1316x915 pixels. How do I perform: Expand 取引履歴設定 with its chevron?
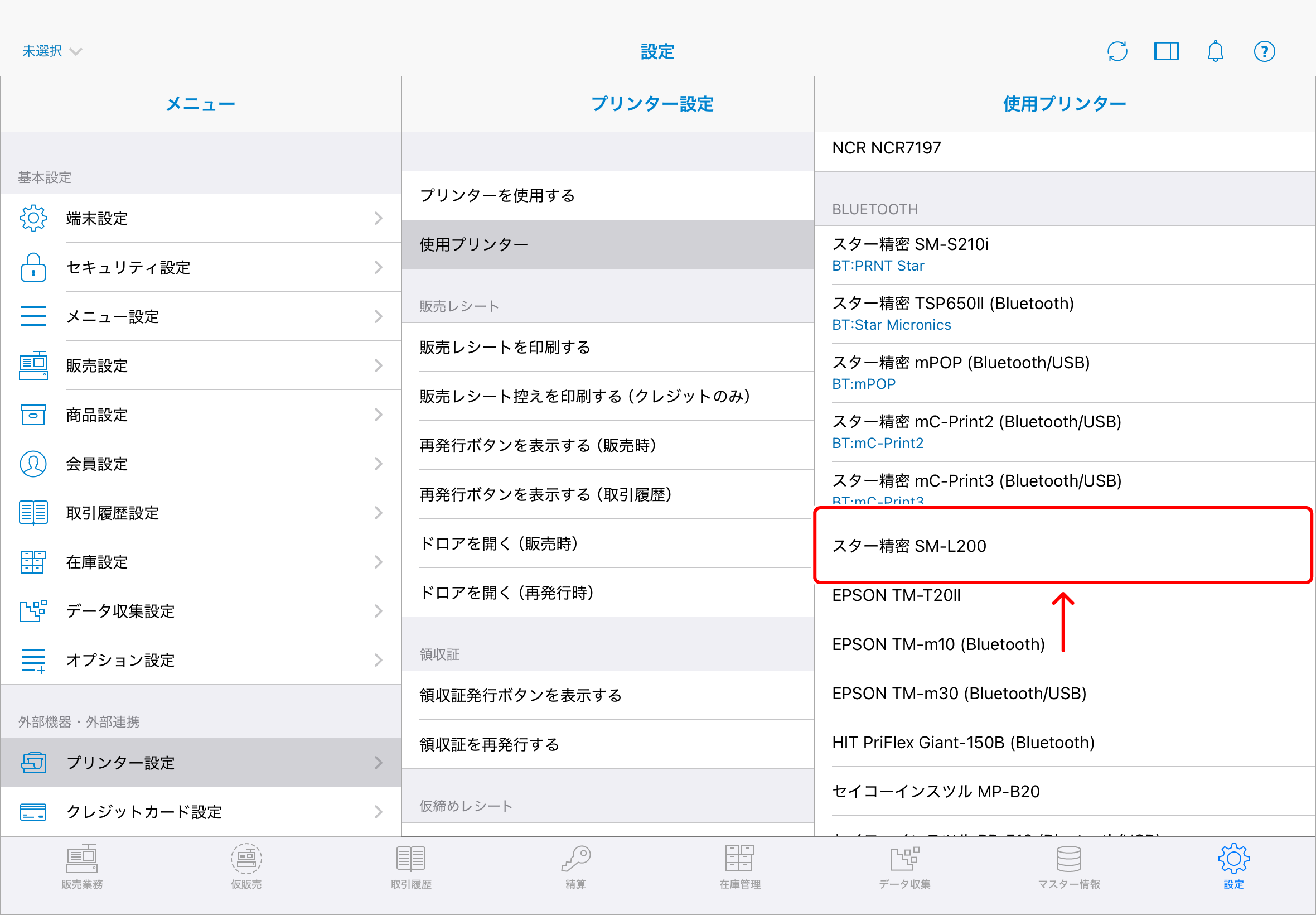pos(378,513)
